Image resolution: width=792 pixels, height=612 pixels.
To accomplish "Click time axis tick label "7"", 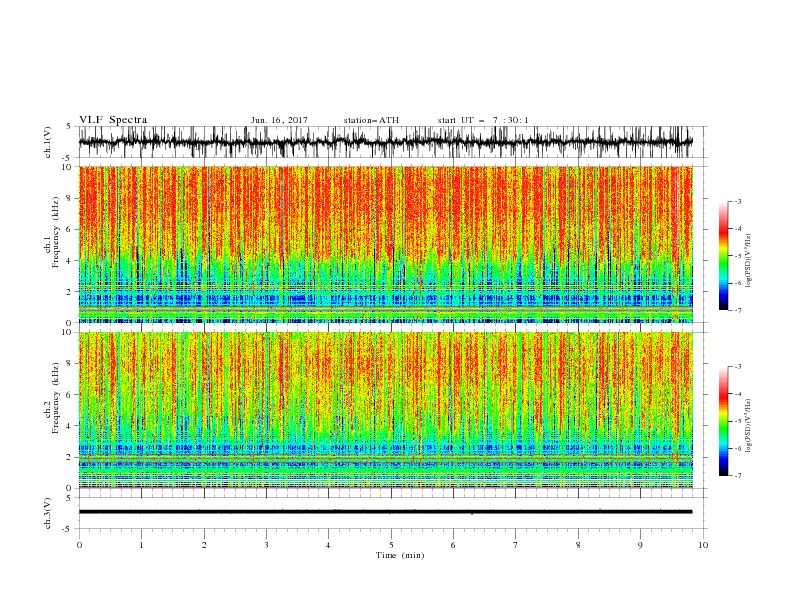I will (516, 545).
